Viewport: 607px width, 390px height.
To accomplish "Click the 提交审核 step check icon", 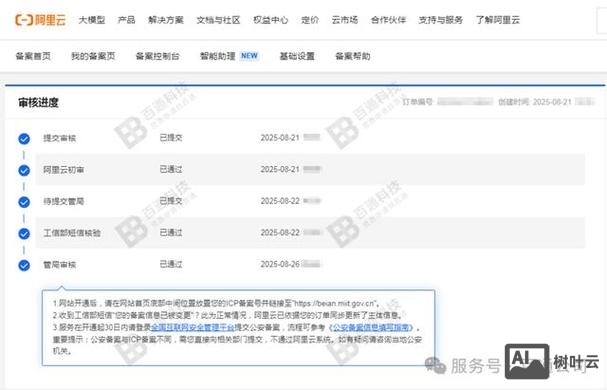I will [x=24, y=138].
